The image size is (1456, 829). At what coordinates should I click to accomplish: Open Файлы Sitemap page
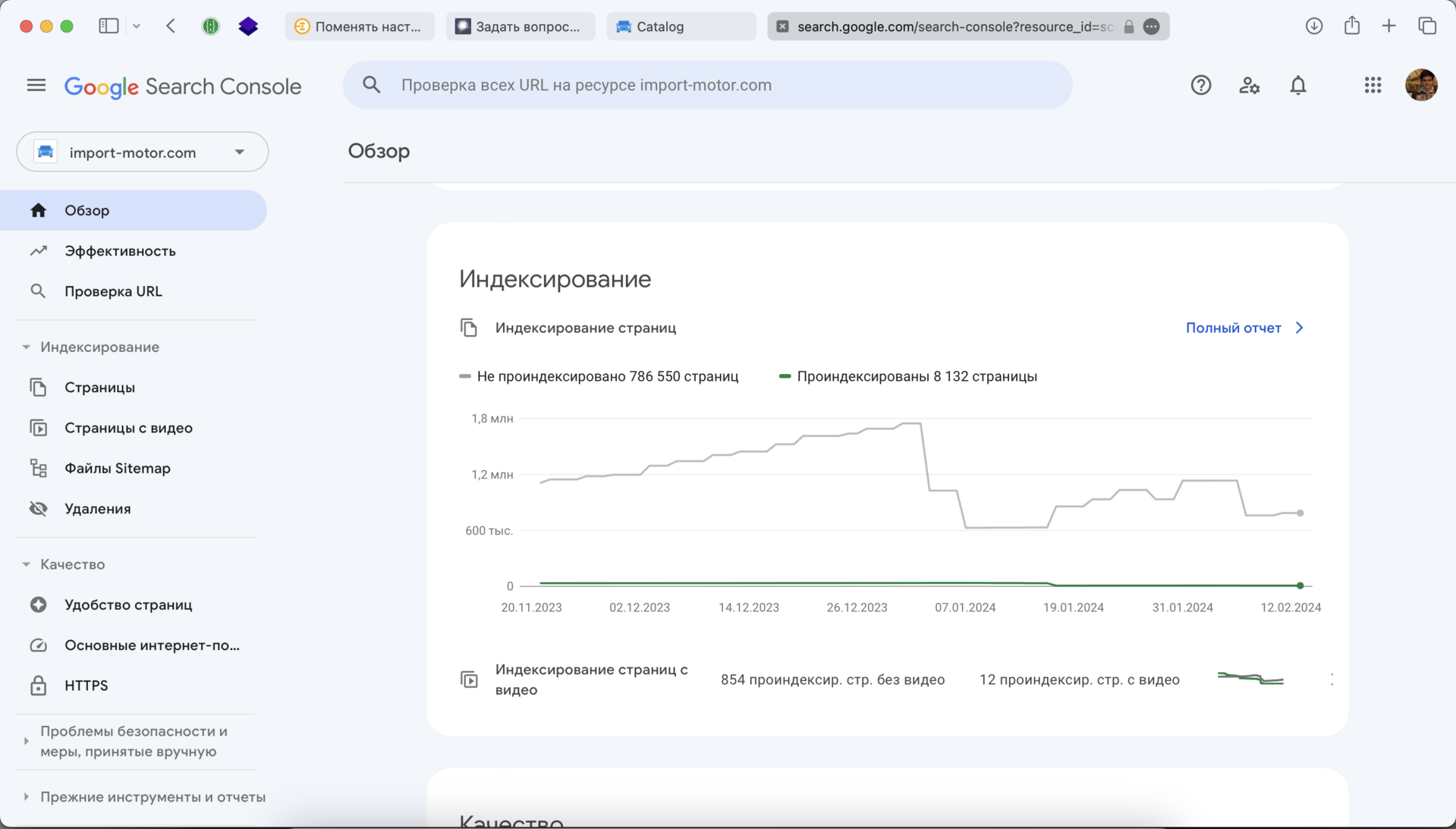[x=134, y=468]
